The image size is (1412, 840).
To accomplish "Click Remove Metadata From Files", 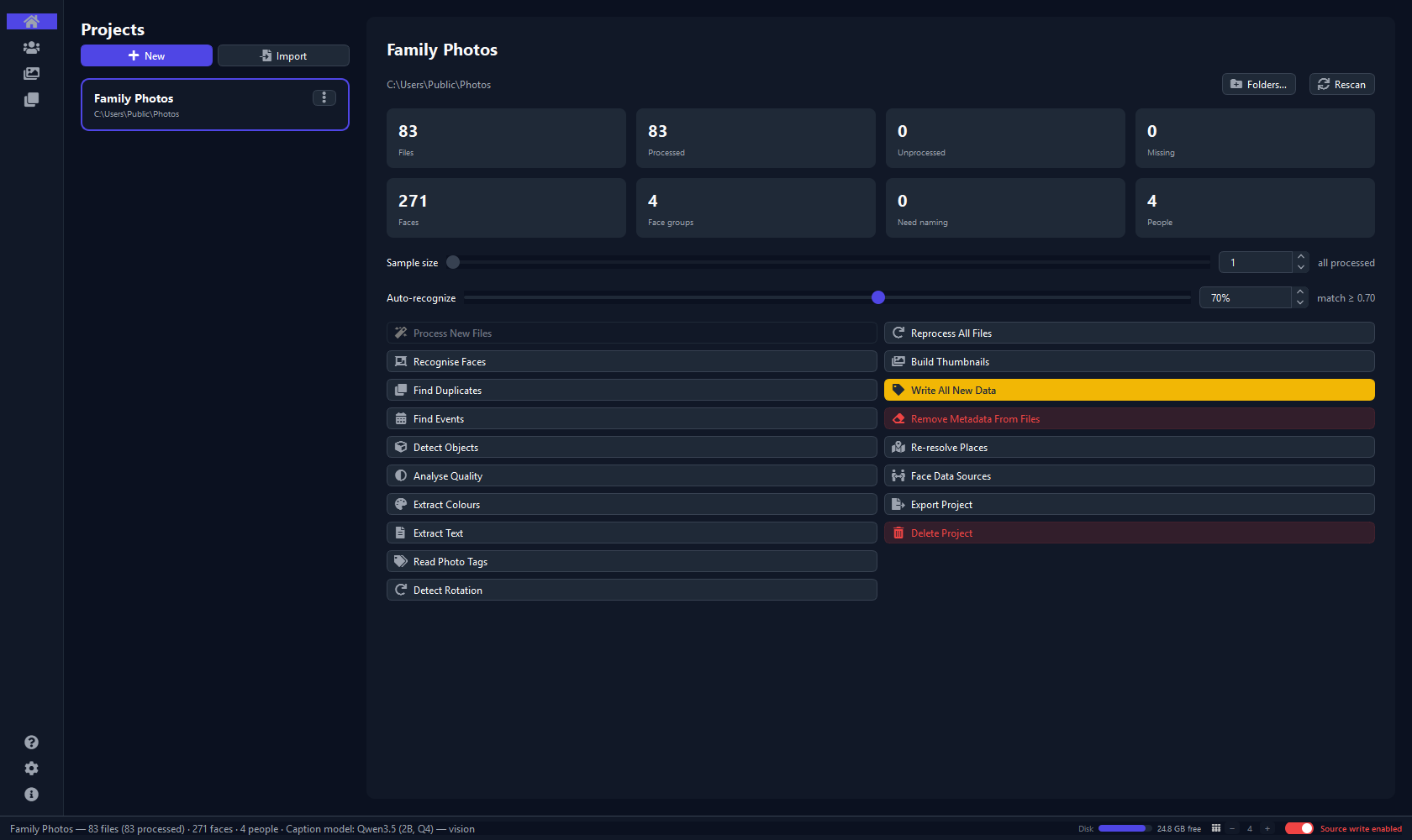I will tap(1130, 419).
